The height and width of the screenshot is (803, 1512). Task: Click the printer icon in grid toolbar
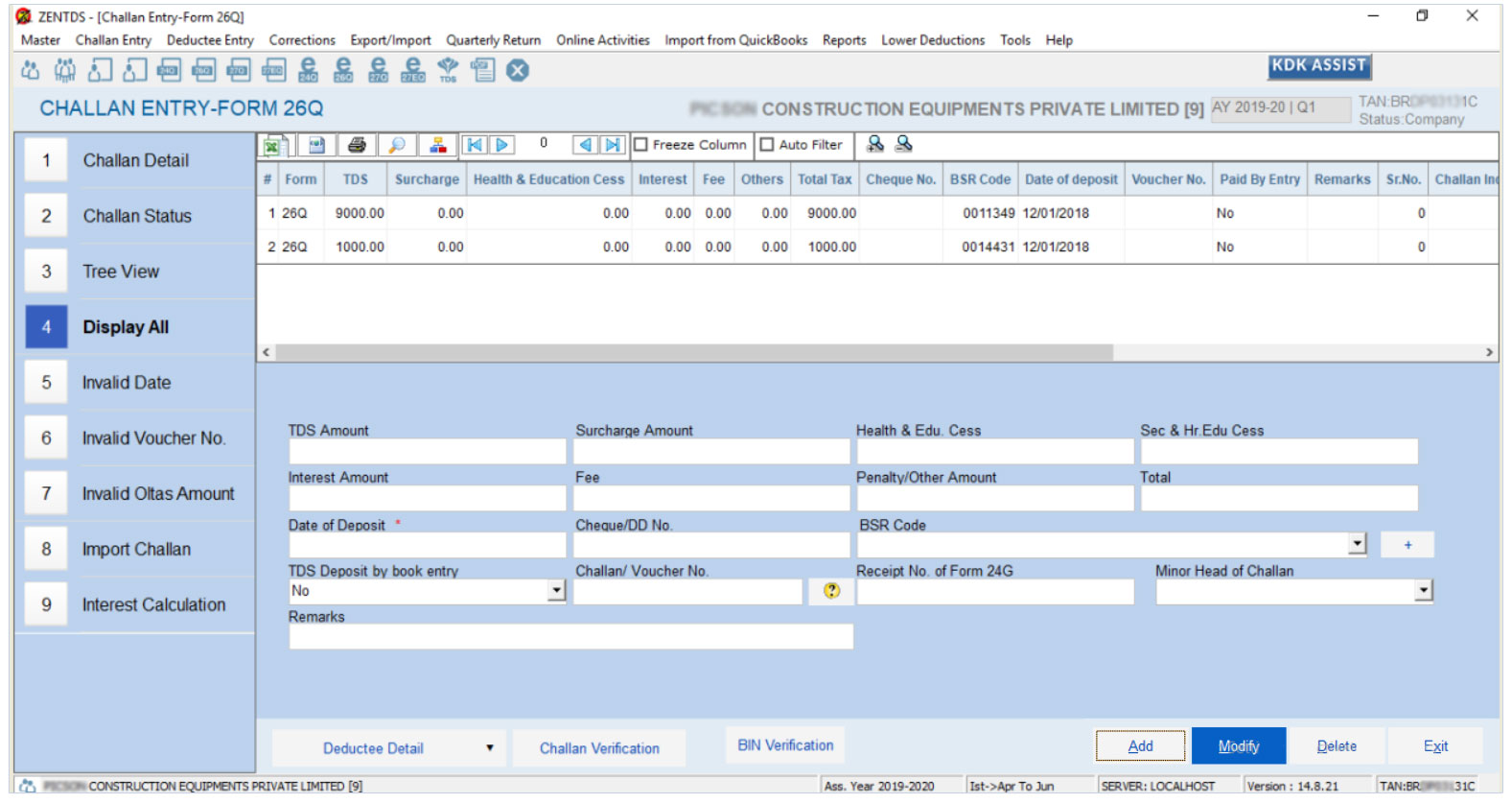(357, 145)
